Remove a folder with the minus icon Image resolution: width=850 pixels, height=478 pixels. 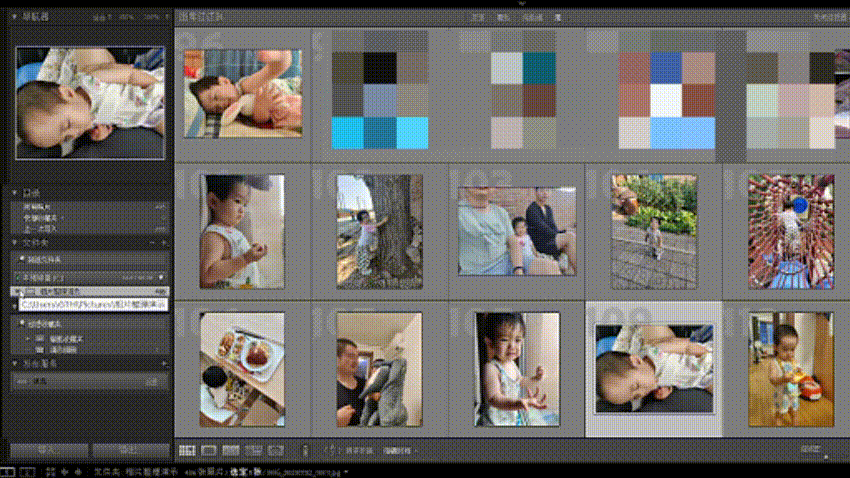[153, 243]
